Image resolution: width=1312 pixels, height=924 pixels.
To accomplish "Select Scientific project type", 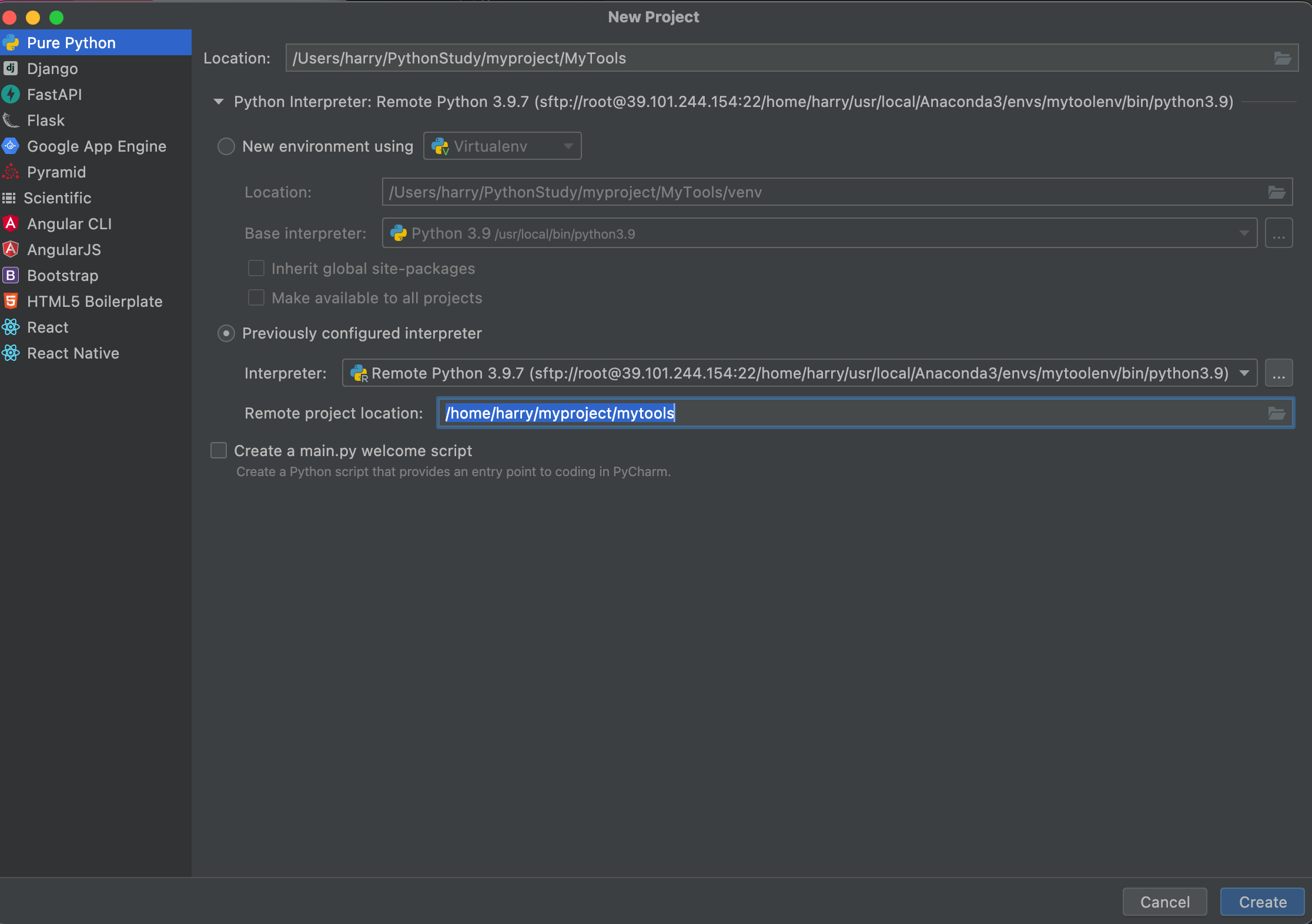I will coord(96,197).
